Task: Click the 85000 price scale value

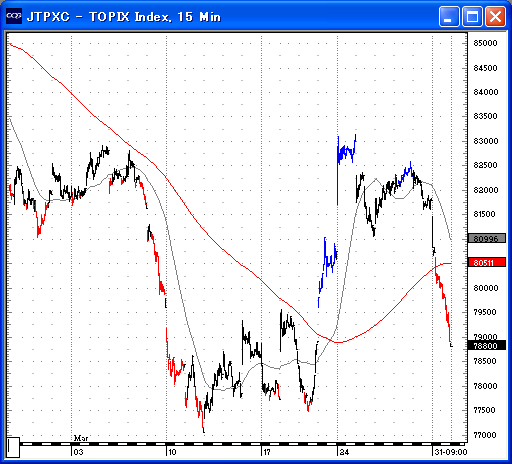Action: (485, 43)
